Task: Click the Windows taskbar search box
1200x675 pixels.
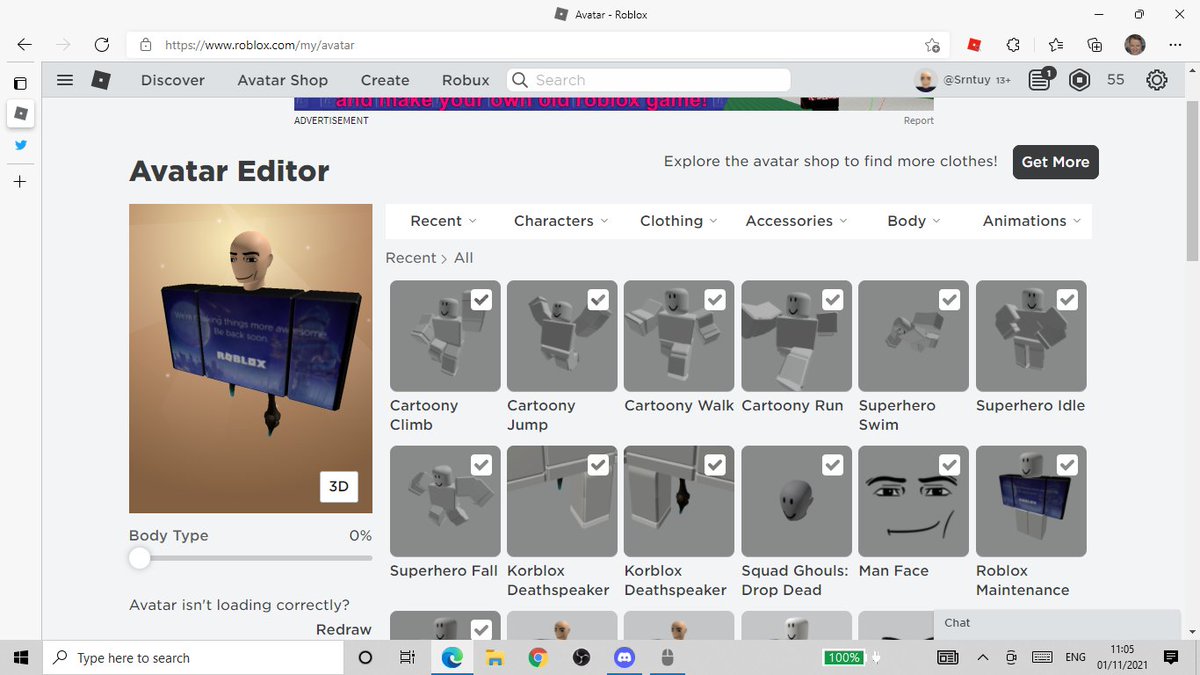Action: click(193, 657)
